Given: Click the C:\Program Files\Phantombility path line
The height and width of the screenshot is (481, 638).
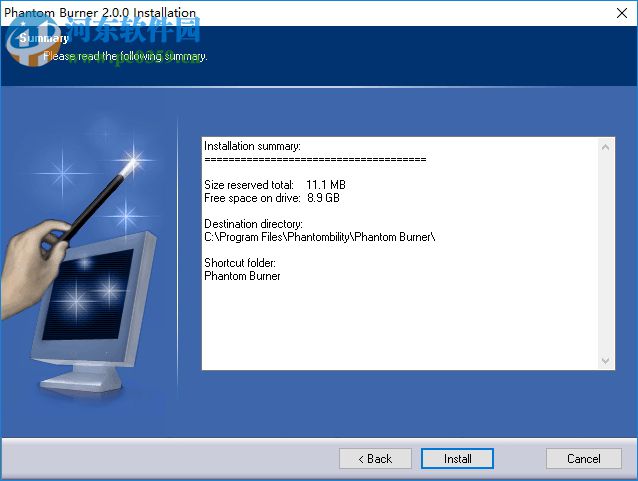Looking at the screenshot, I should (320, 237).
